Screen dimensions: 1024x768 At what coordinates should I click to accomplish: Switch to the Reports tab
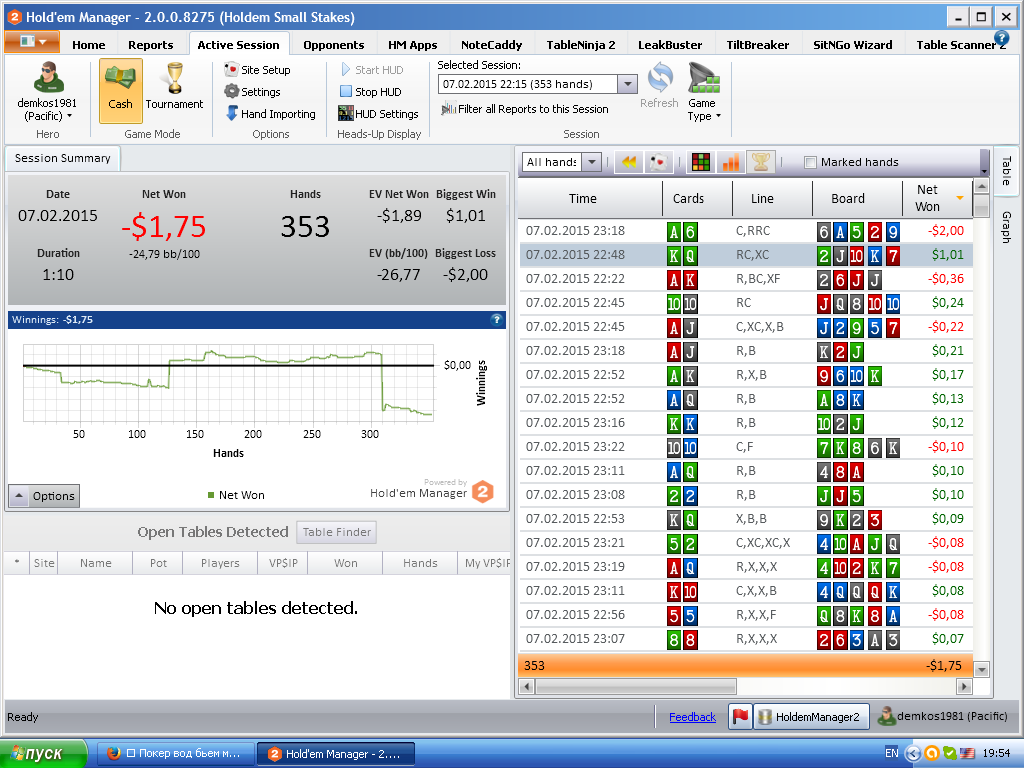click(150, 44)
